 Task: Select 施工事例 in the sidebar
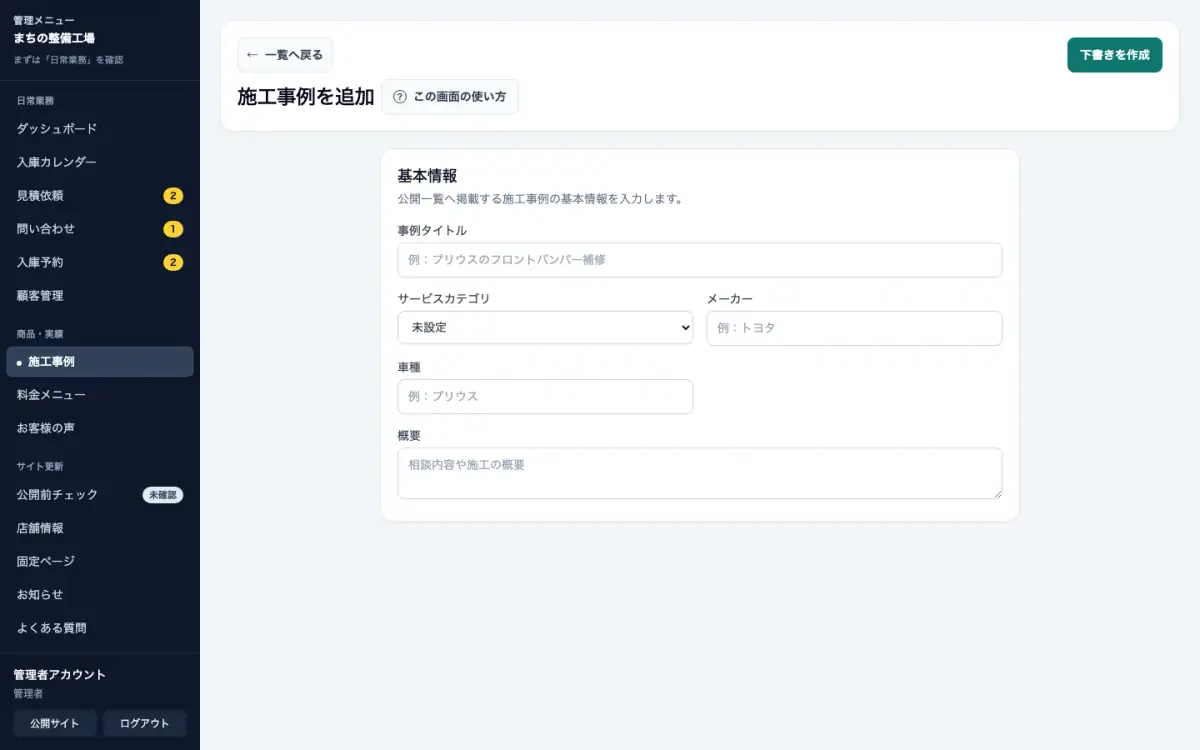point(100,362)
